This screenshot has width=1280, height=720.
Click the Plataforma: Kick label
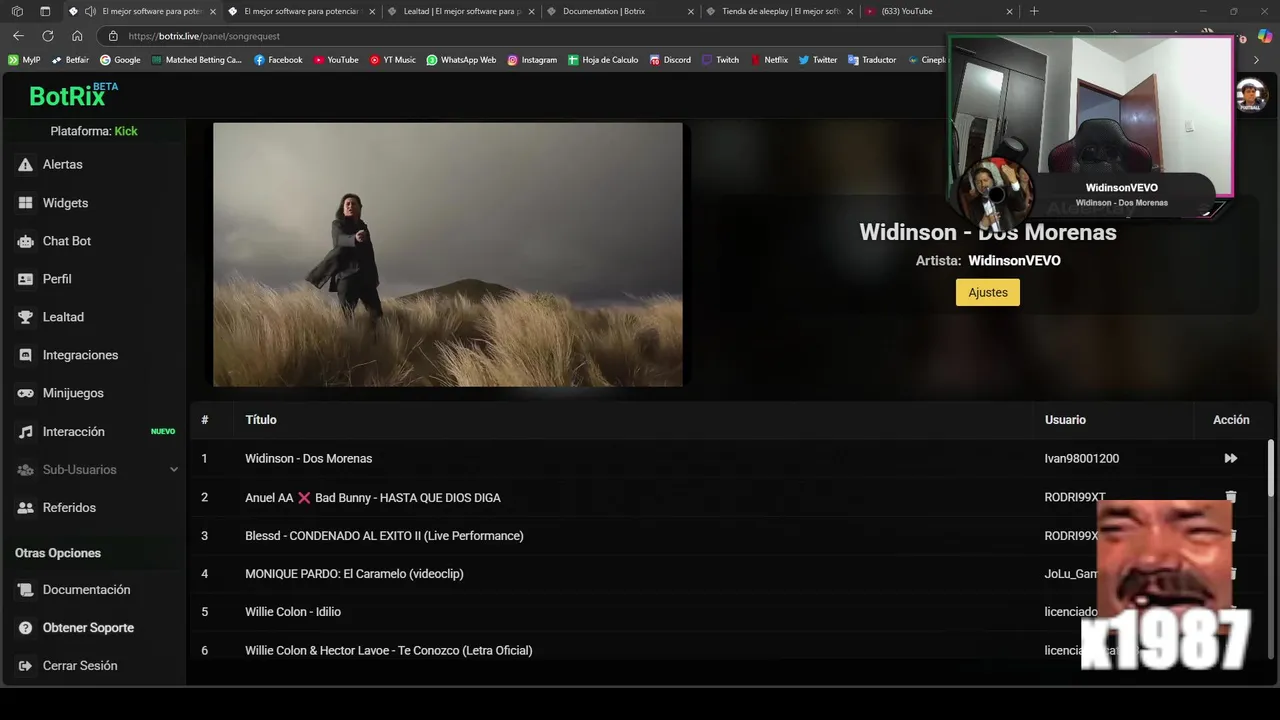(x=94, y=131)
